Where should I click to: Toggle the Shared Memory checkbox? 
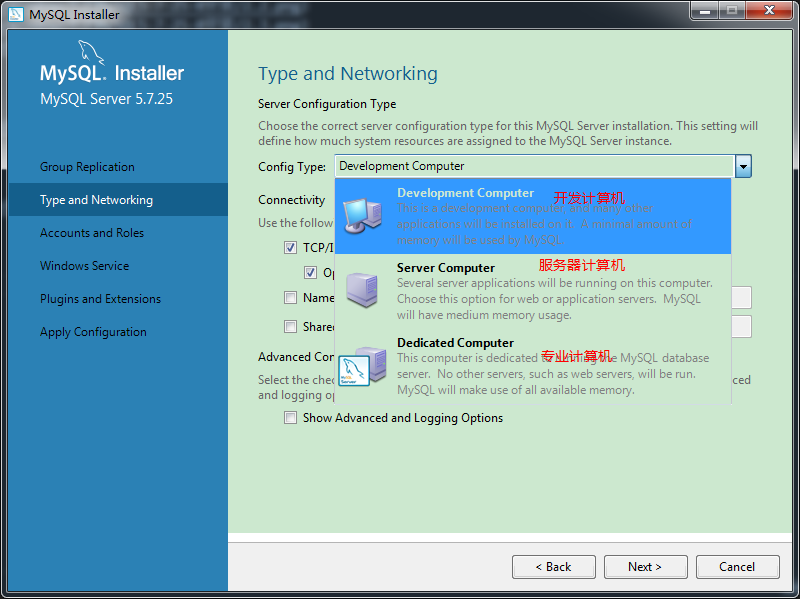[291, 326]
